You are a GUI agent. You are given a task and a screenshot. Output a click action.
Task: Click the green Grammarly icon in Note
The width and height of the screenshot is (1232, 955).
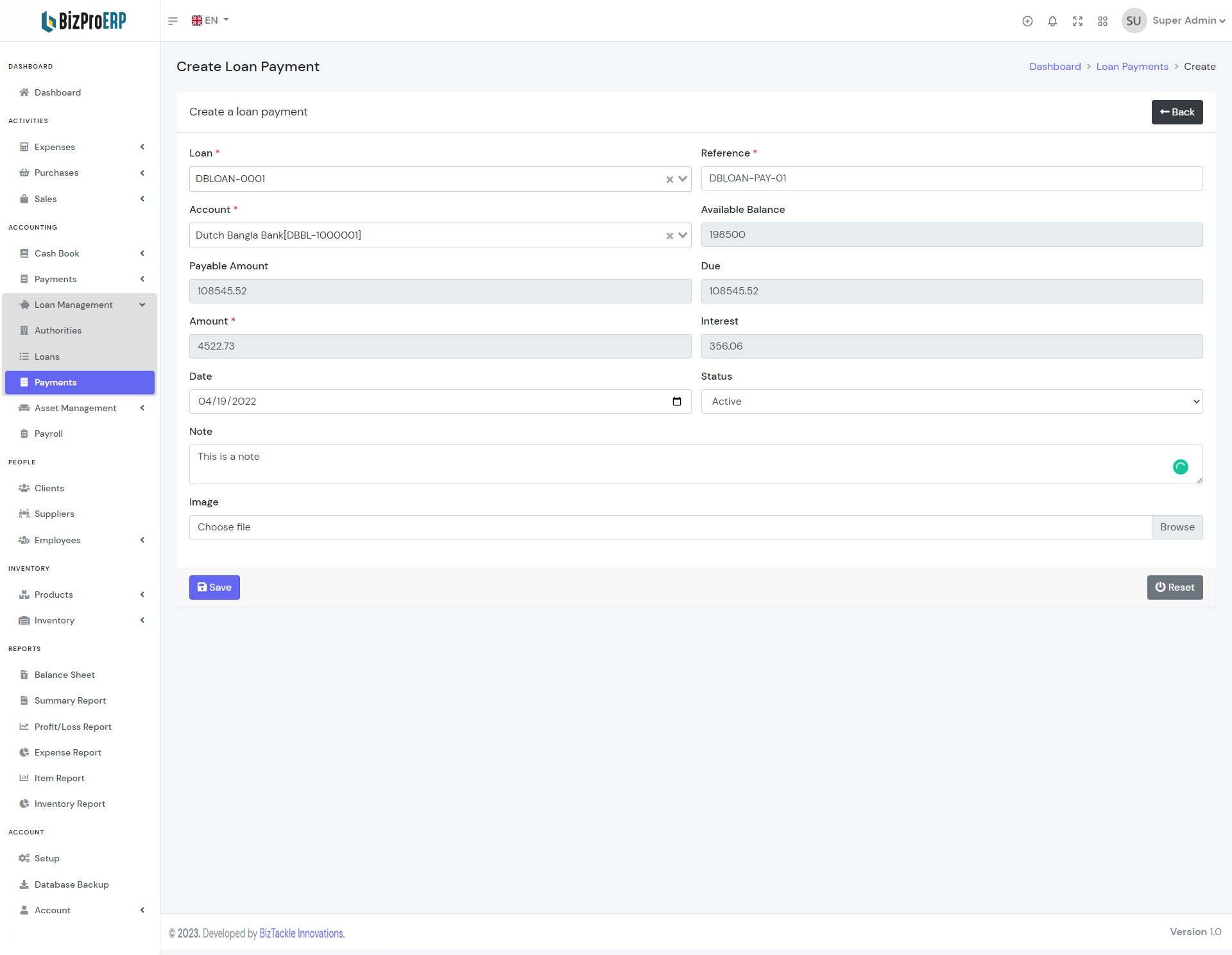1180,467
